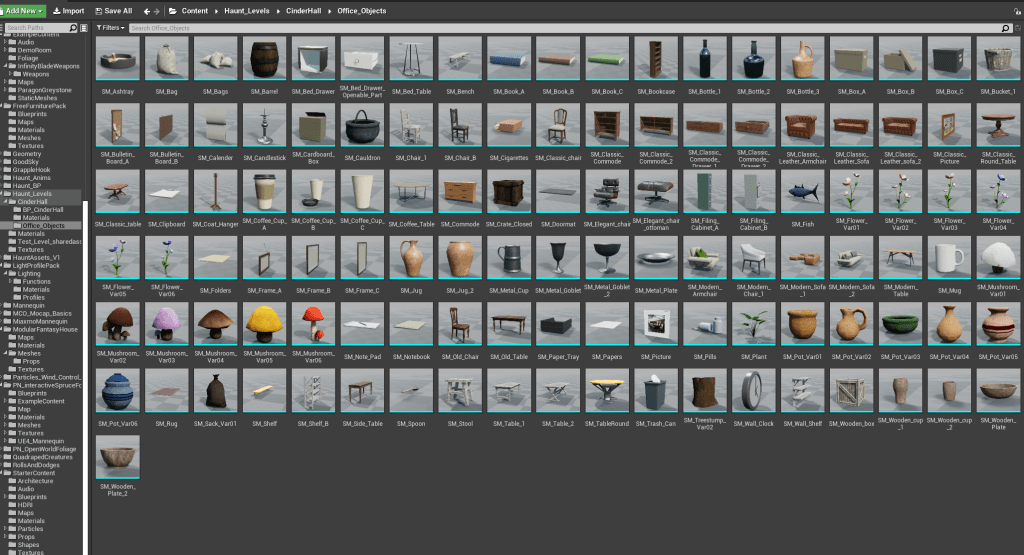The height and width of the screenshot is (555, 1024).
Task: Click the folder icon before the Content breadcrumb
Action: [x=173, y=10]
